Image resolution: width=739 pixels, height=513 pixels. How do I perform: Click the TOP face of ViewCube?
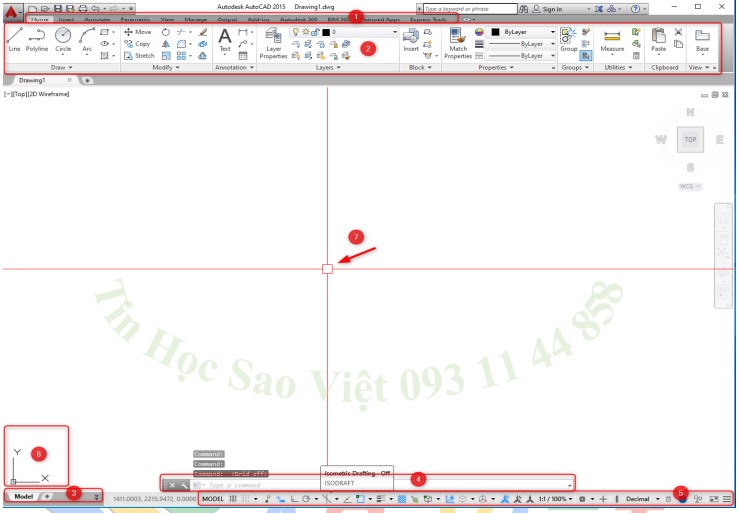point(690,140)
